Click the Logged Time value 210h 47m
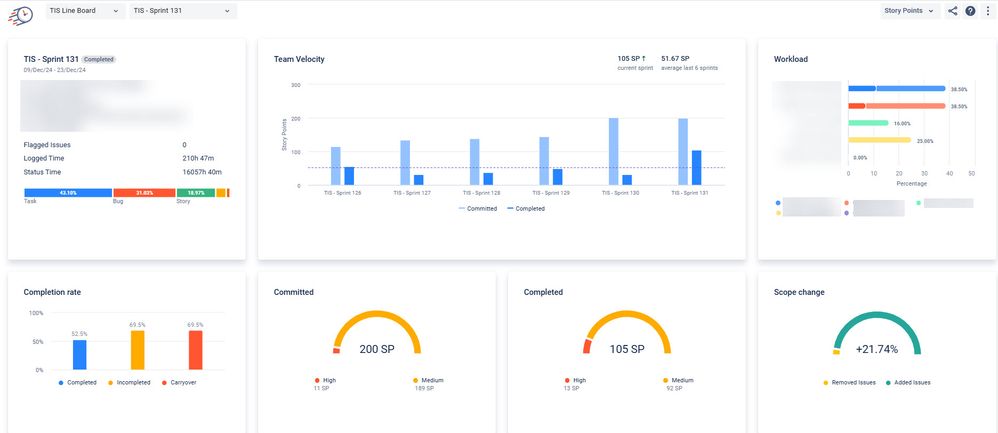This screenshot has width=998, height=433. (x=198, y=159)
